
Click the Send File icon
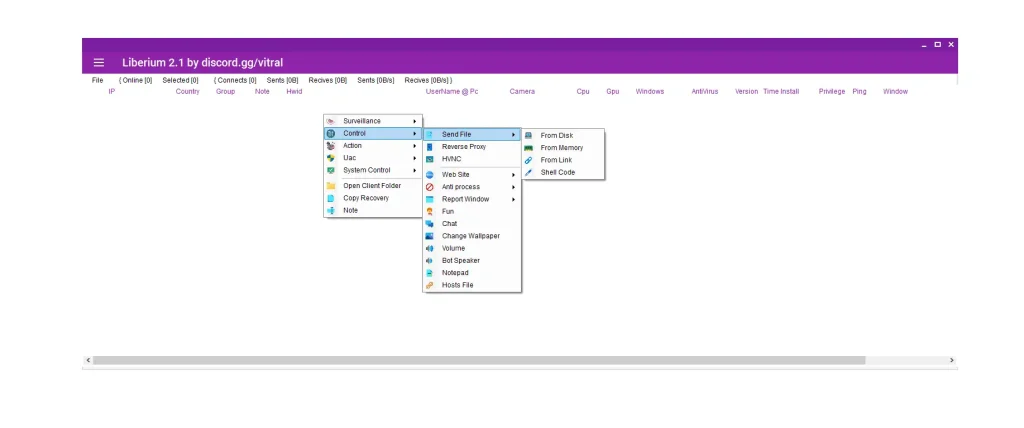(429, 135)
